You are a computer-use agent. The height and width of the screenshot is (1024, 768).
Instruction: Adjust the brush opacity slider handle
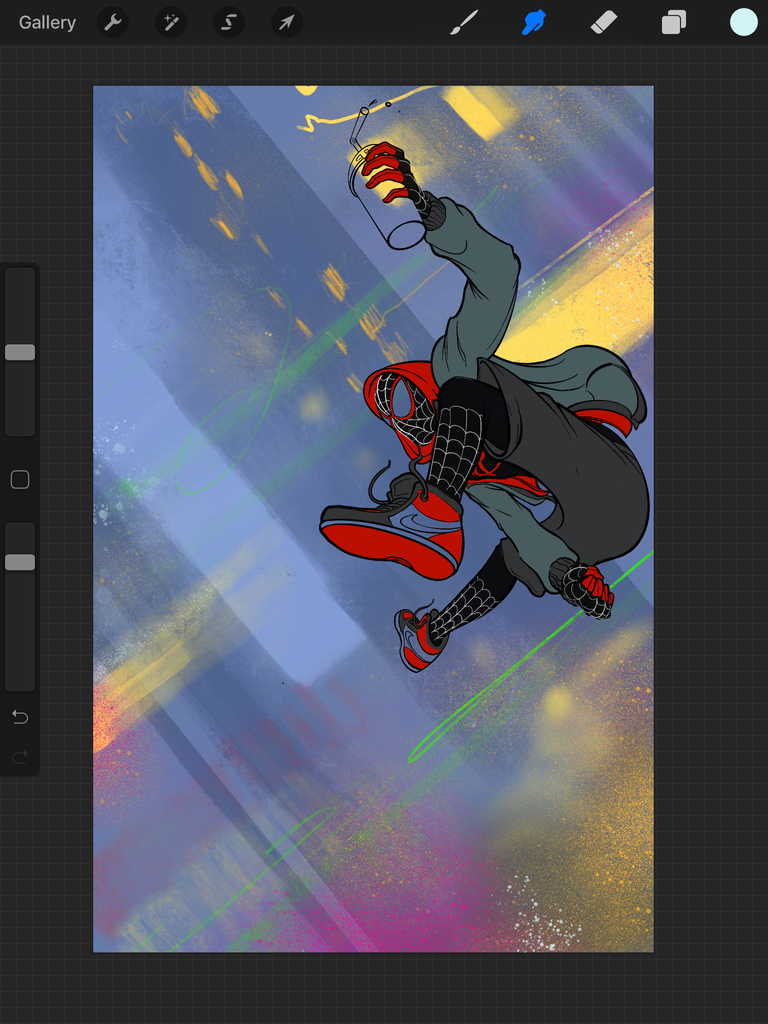20,562
